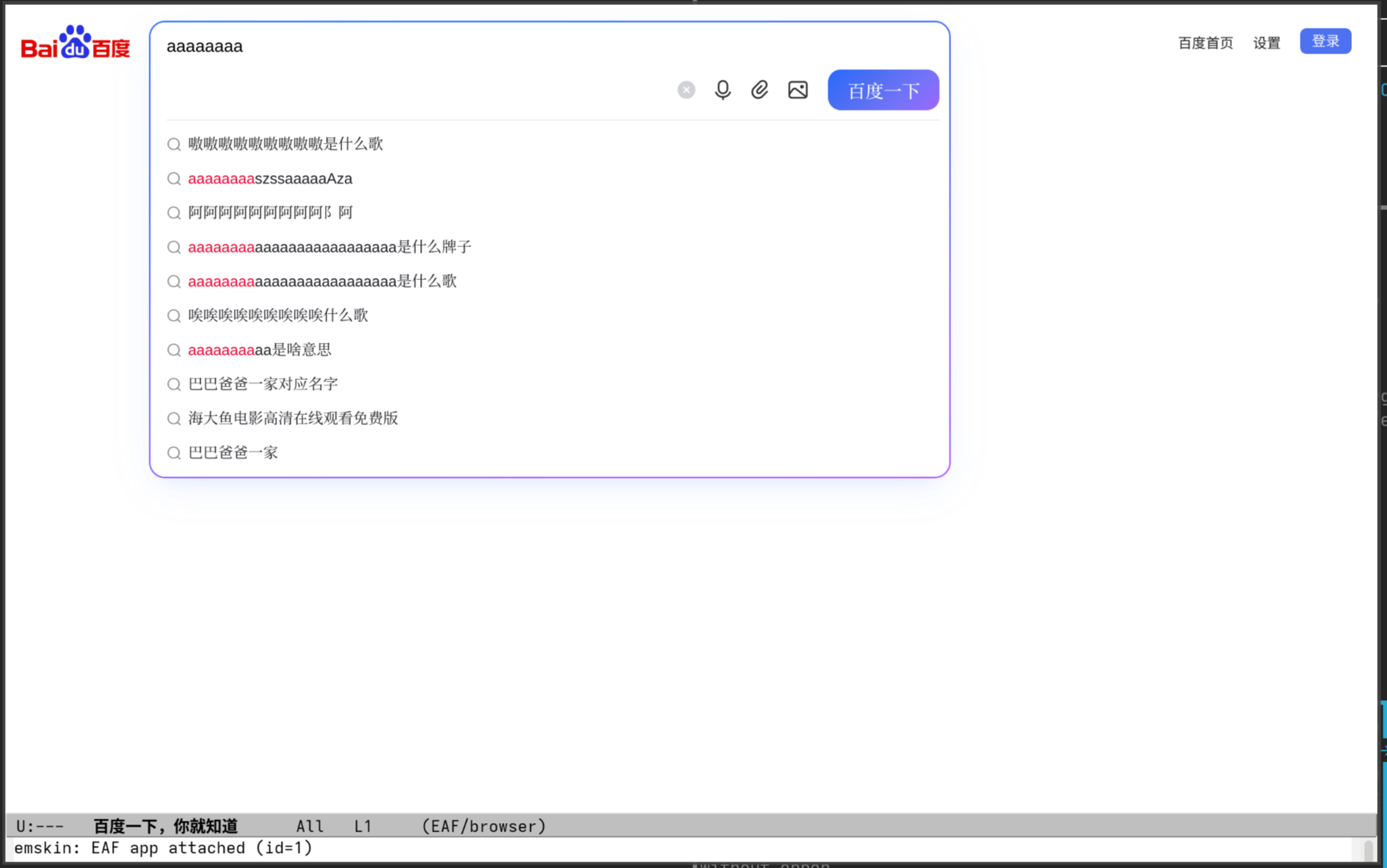This screenshot has height=868, width=1387.
Task: Pick suggestion 巴巴爸爸一家对应名字
Action: [x=262, y=384]
